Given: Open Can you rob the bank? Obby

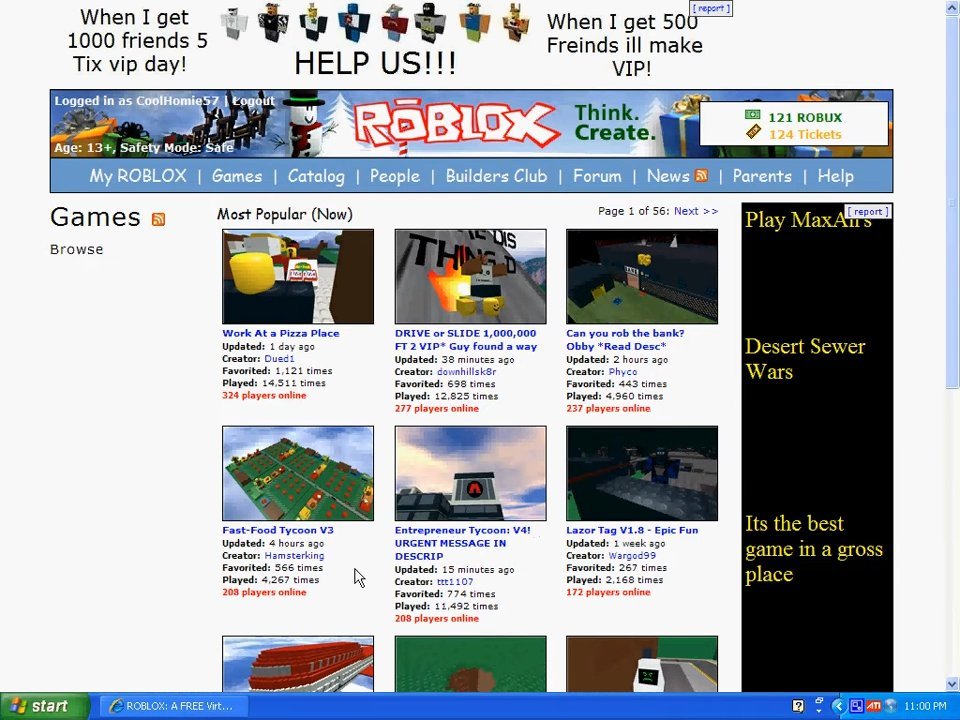Looking at the screenshot, I should (625, 340).
